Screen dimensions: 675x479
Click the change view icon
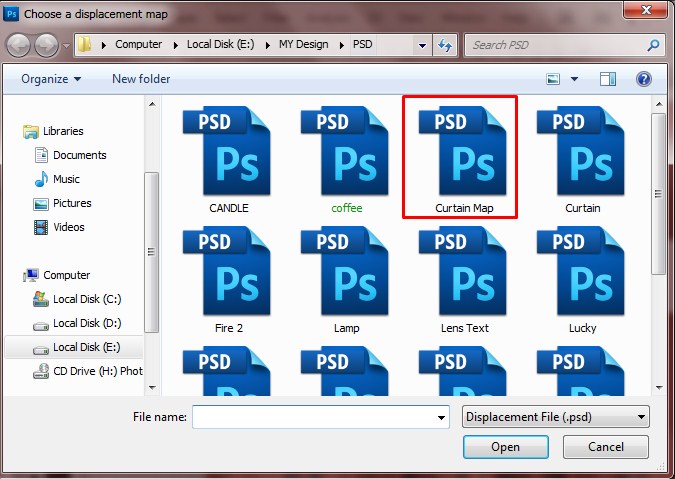553,79
